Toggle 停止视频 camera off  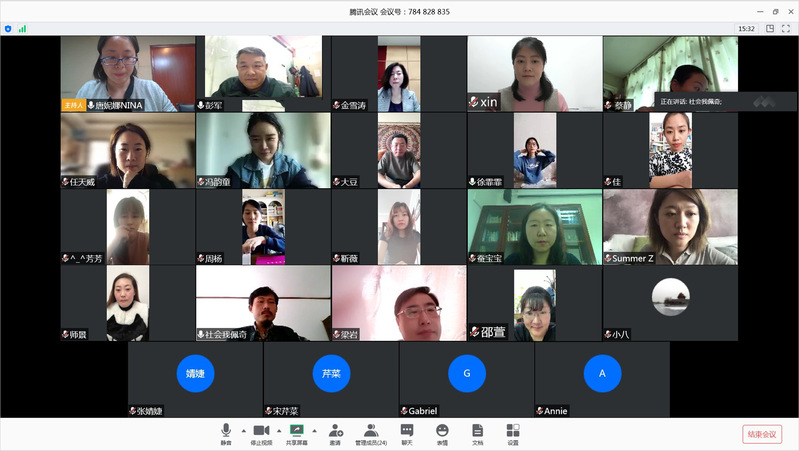pos(260,433)
